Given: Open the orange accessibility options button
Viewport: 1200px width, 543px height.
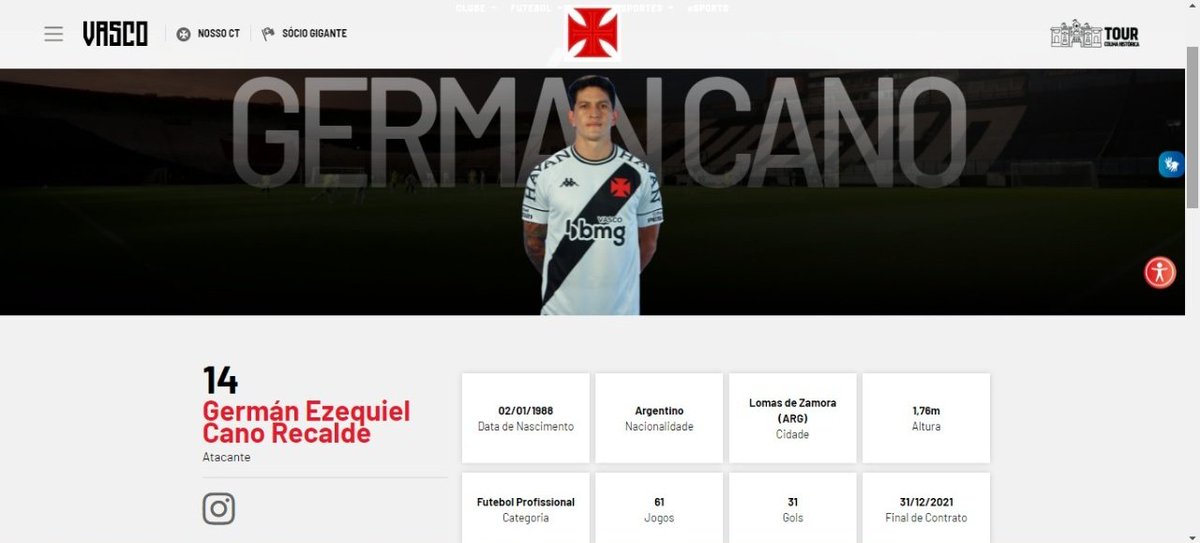Looking at the screenshot, I should coord(1160,272).
